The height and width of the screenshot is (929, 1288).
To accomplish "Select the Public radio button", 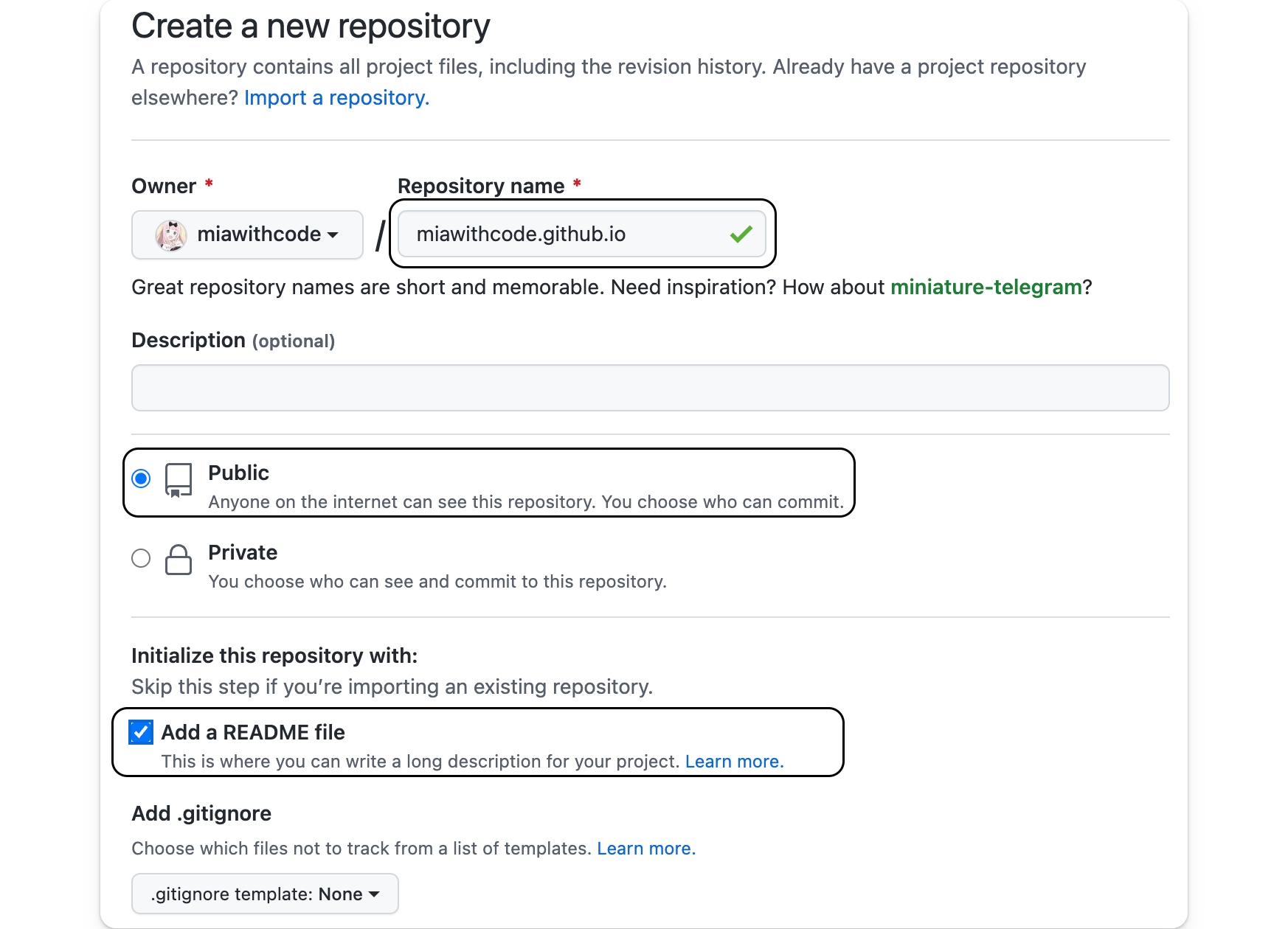I will pos(141,479).
